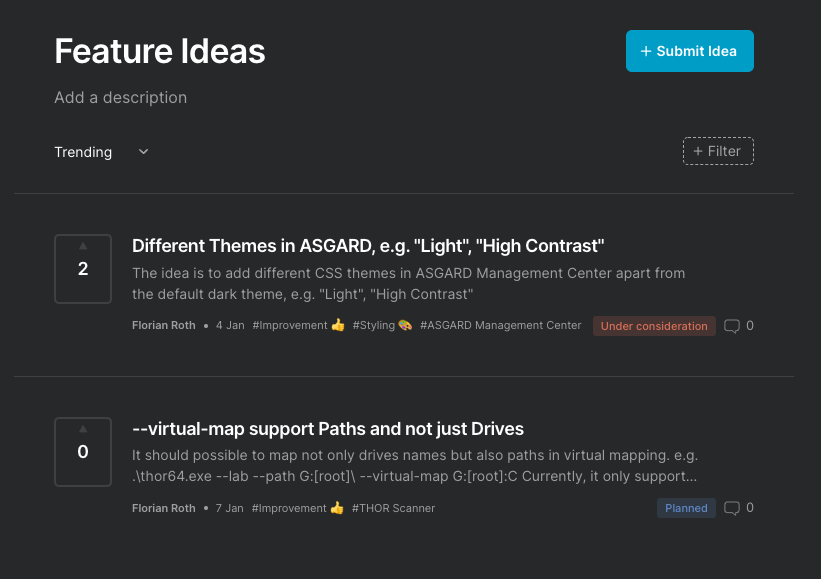The height and width of the screenshot is (579, 821).
Task: Open the --virtual-map support Paths idea title
Action: pyautogui.click(x=328, y=429)
